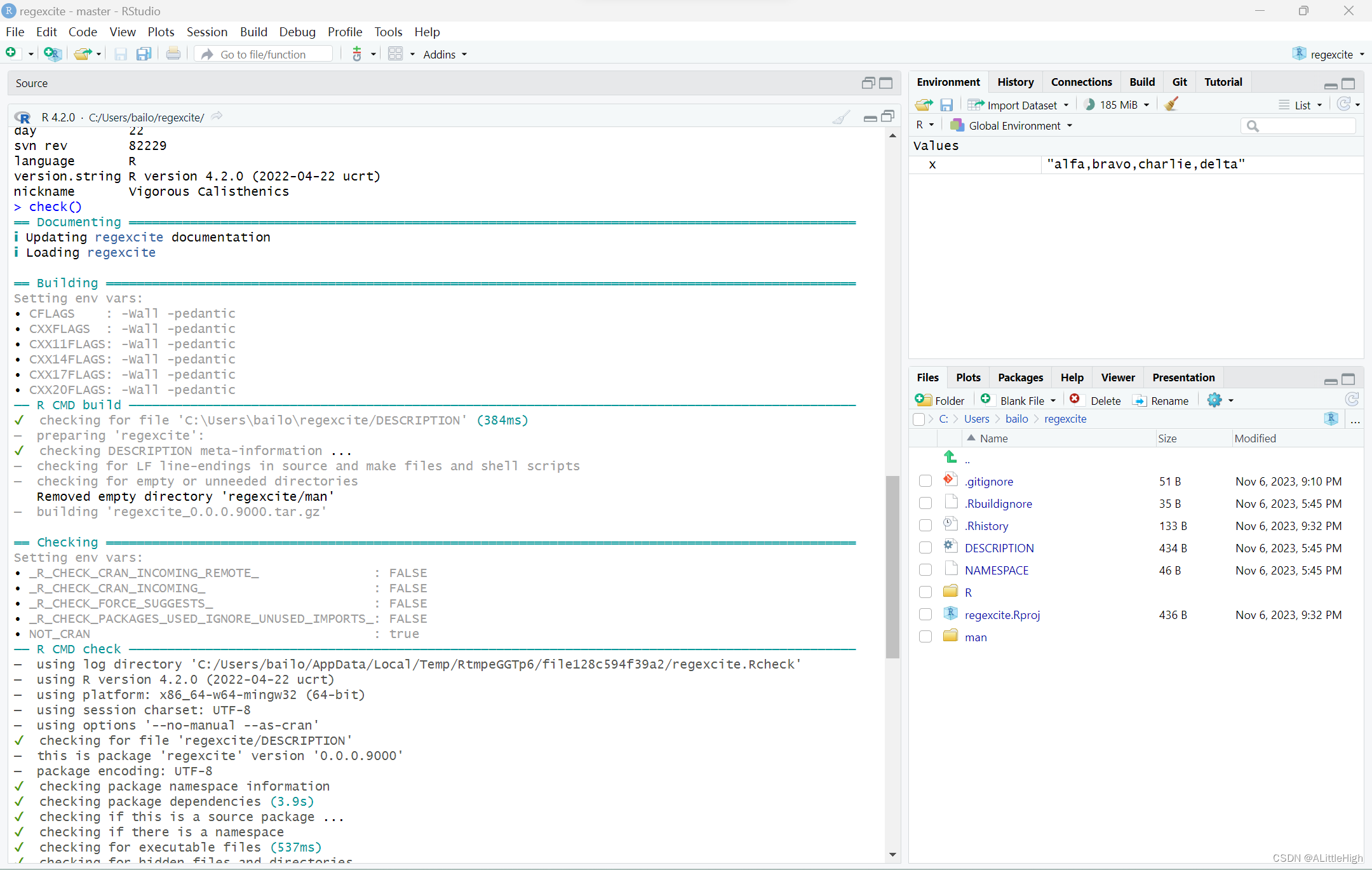Maximize the Environment pane

(1349, 83)
